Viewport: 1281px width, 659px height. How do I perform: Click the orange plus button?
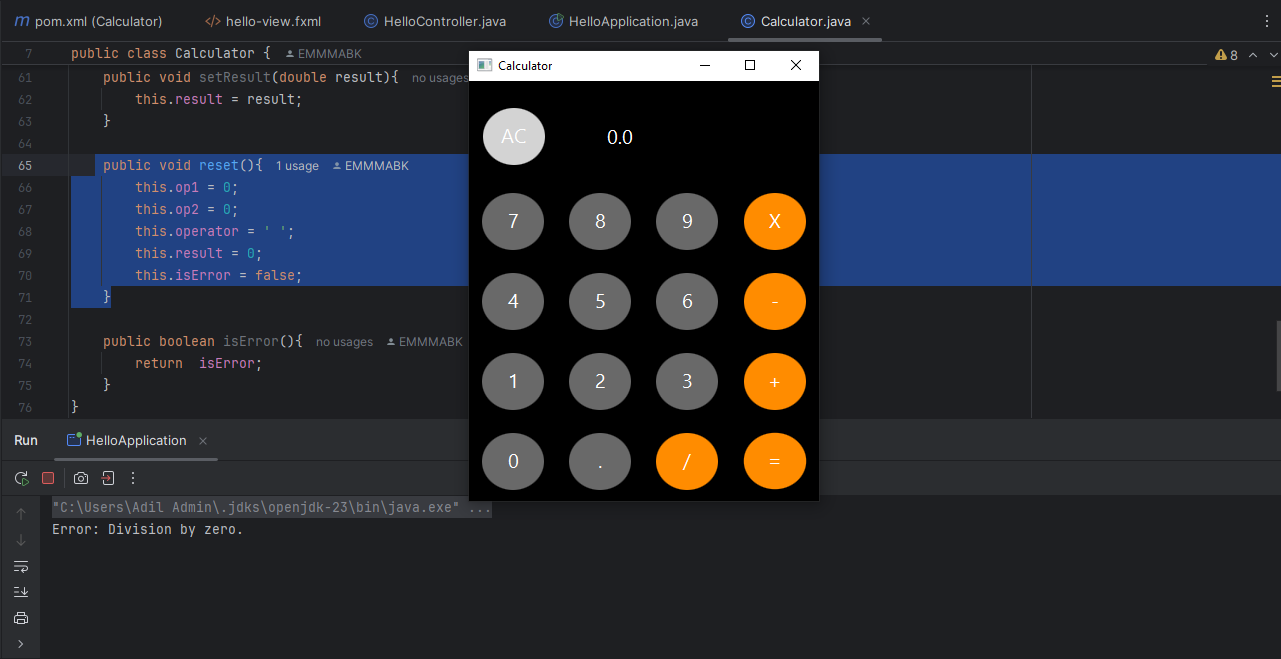(x=775, y=381)
